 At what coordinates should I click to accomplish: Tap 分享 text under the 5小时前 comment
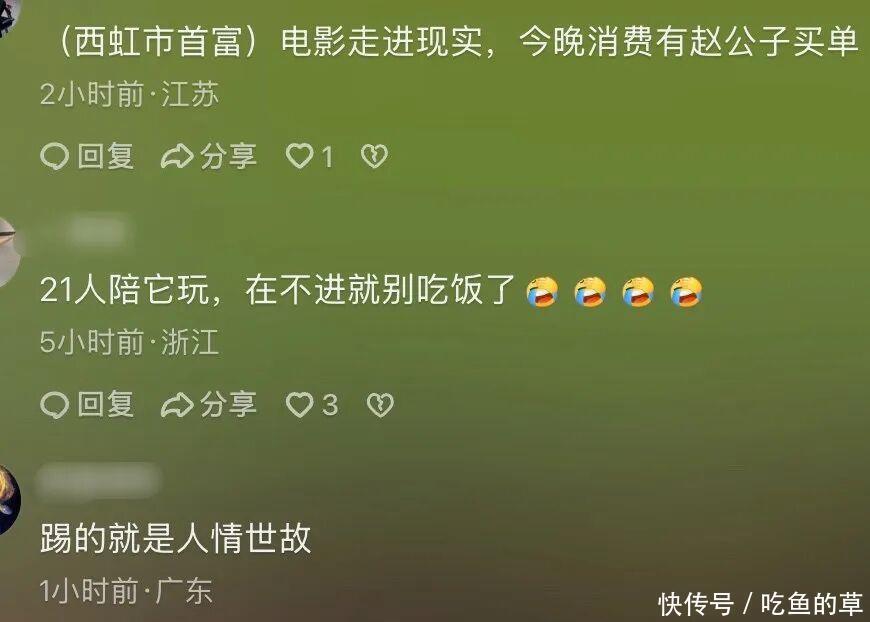[x=229, y=404]
